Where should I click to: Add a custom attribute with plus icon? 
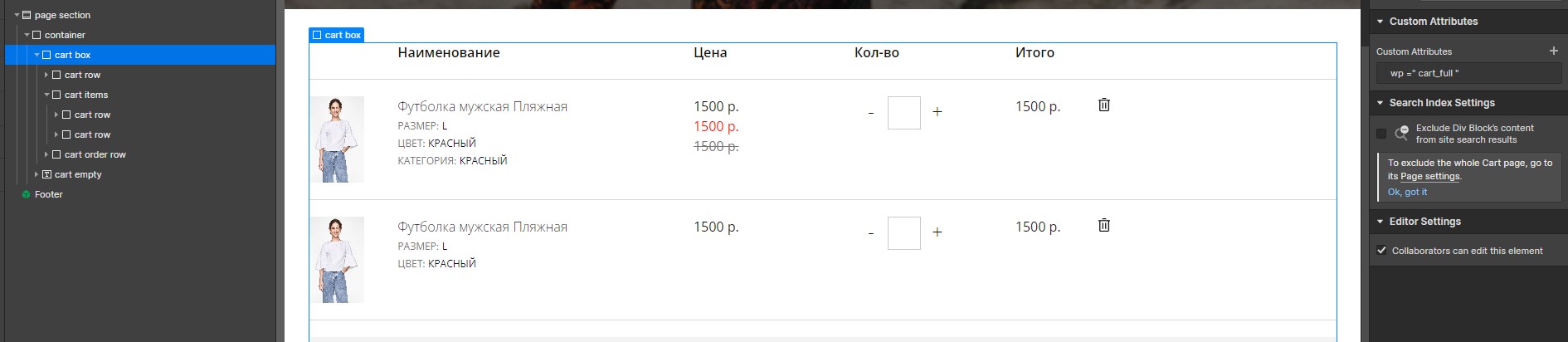pos(1554,51)
